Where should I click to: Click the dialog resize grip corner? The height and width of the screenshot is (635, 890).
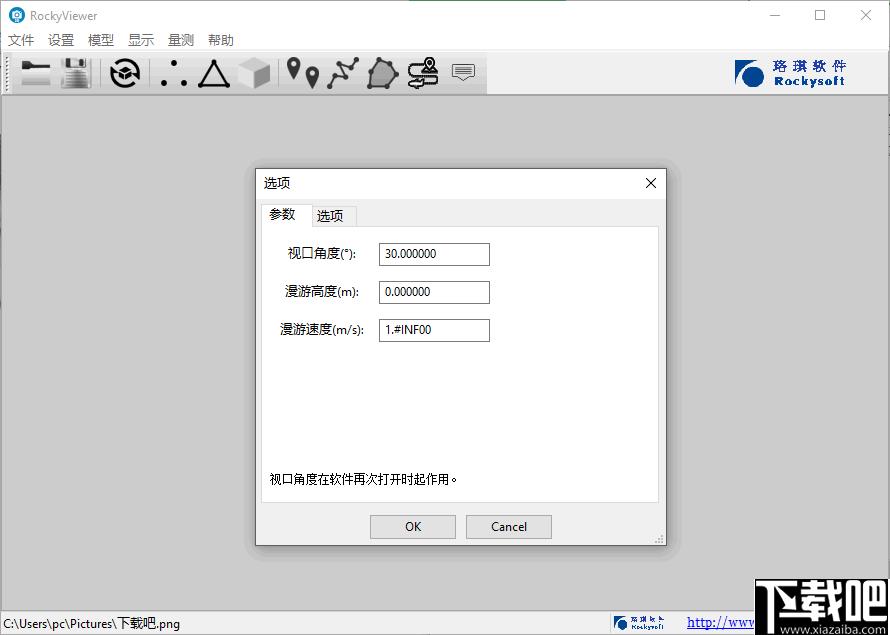pos(660,539)
